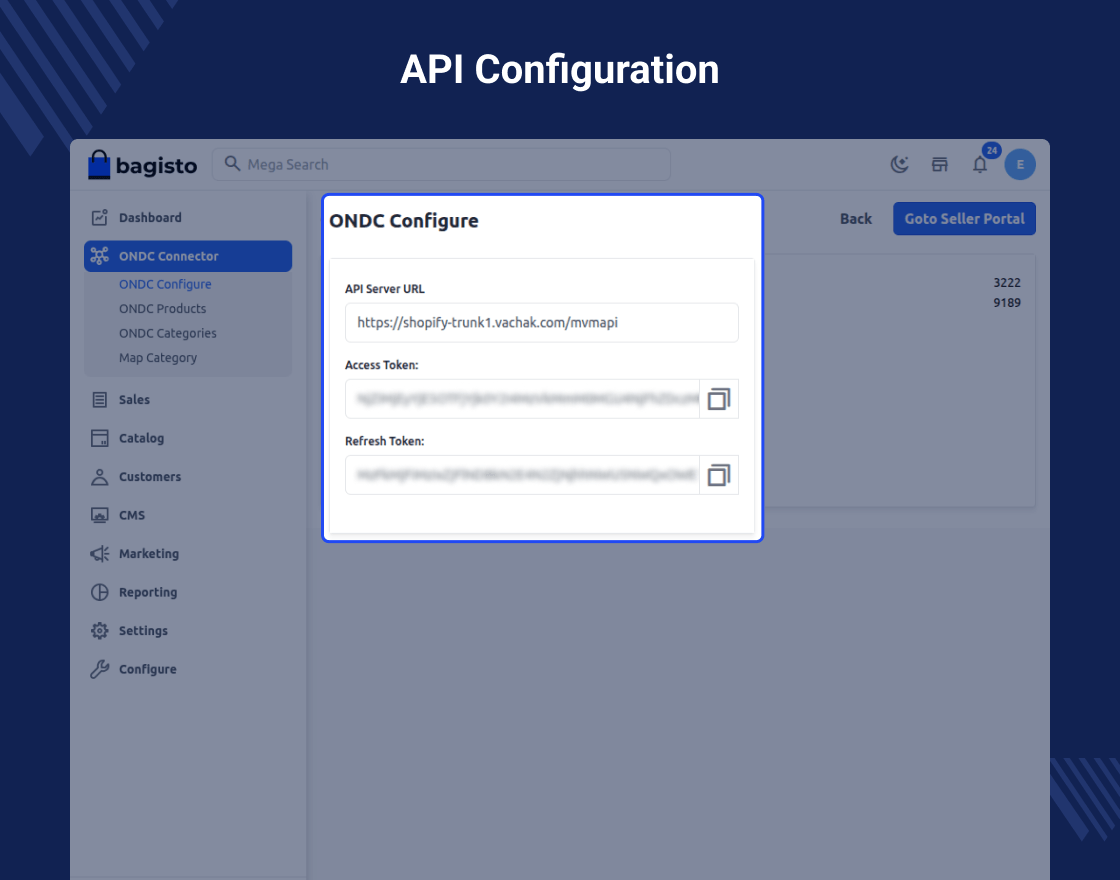Viewport: 1120px width, 880px height.
Task: Go to ONDC Products
Action: pos(162,309)
